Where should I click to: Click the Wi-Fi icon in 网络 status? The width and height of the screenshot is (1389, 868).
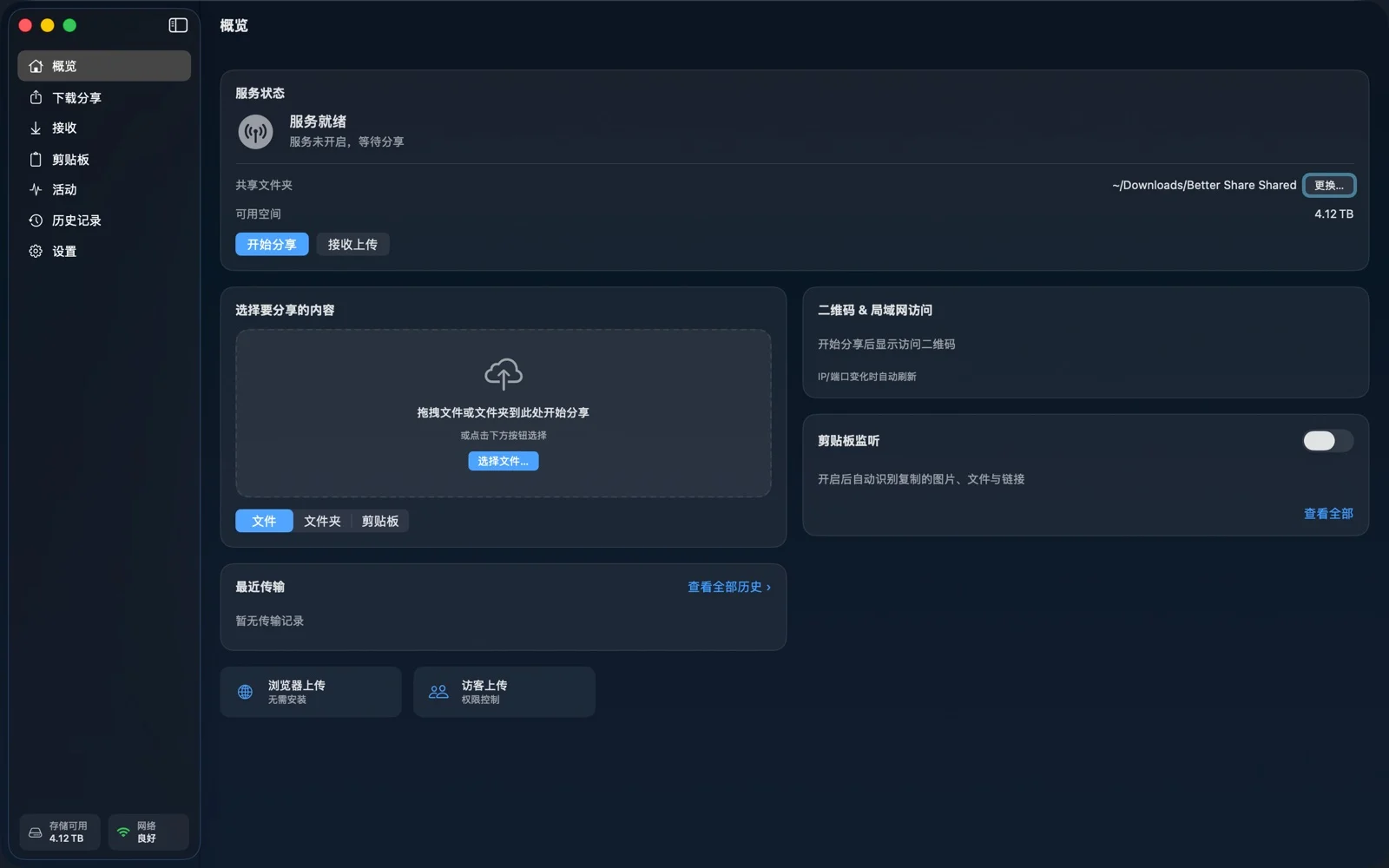[x=123, y=832]
